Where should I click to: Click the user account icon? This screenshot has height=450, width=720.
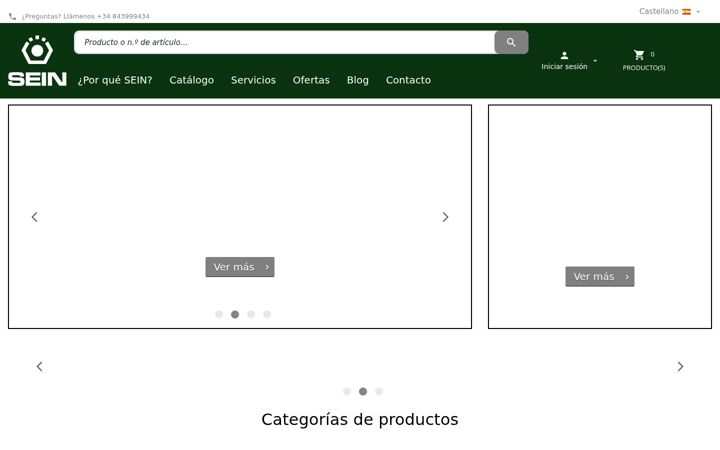coord(564,55)
